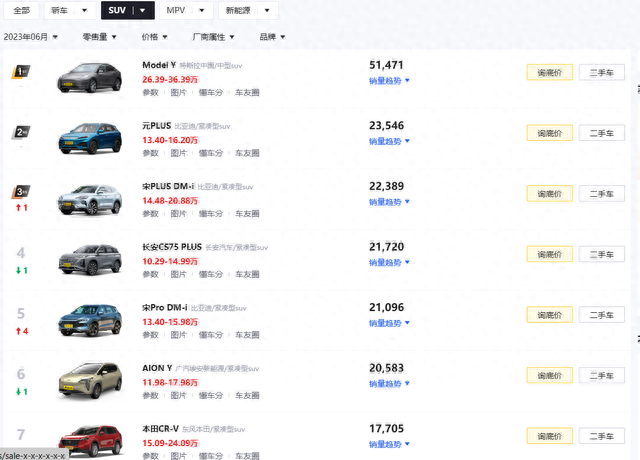Click 二手车 button for AION Y

(x=602, y=376)
